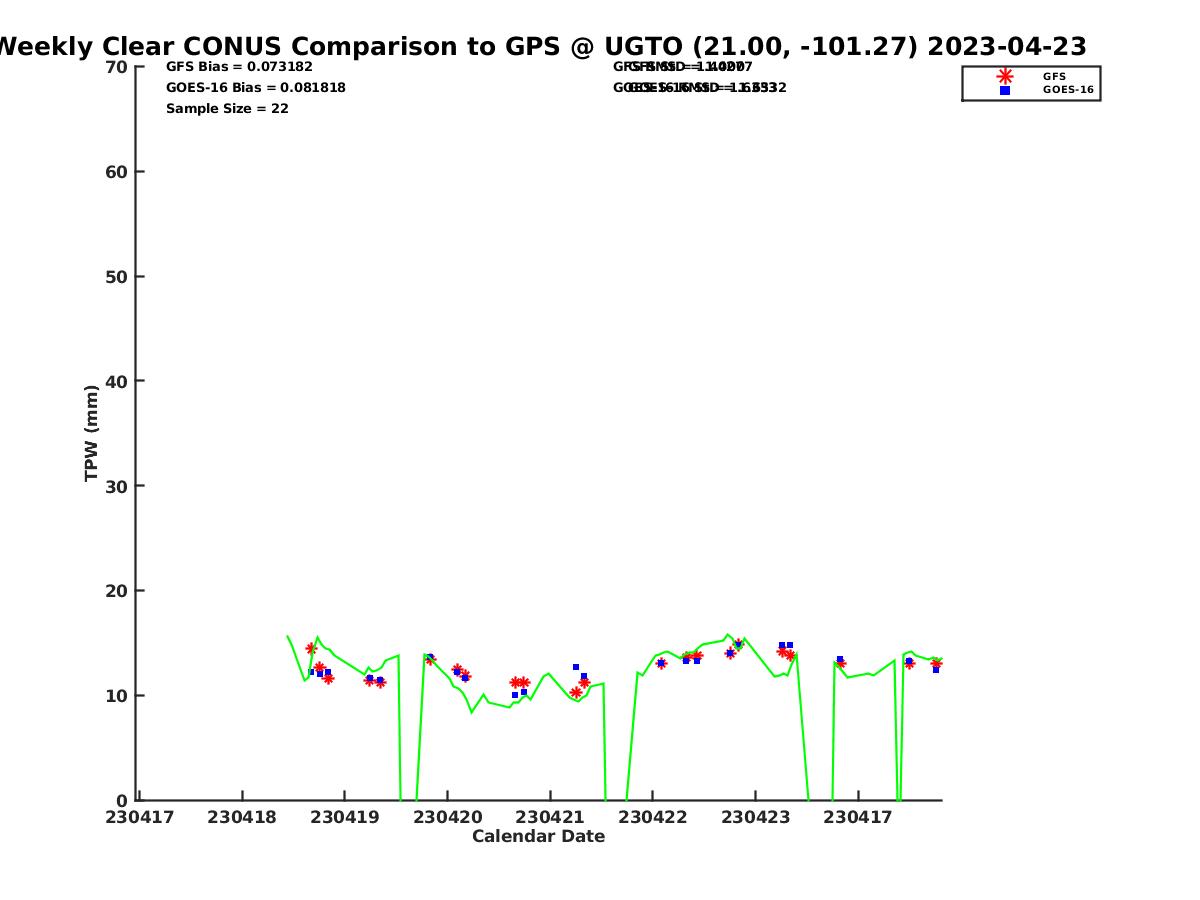Click the 20 tick label on y-axis
Image resolution: width=1200 pixels, height=900 pixels.
(x=117, y=591)
